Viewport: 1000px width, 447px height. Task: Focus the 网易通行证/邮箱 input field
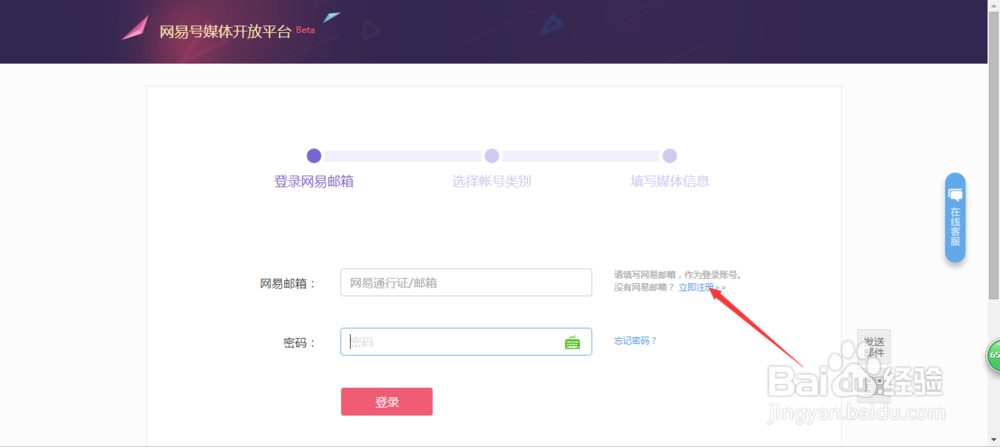[466, 282]
